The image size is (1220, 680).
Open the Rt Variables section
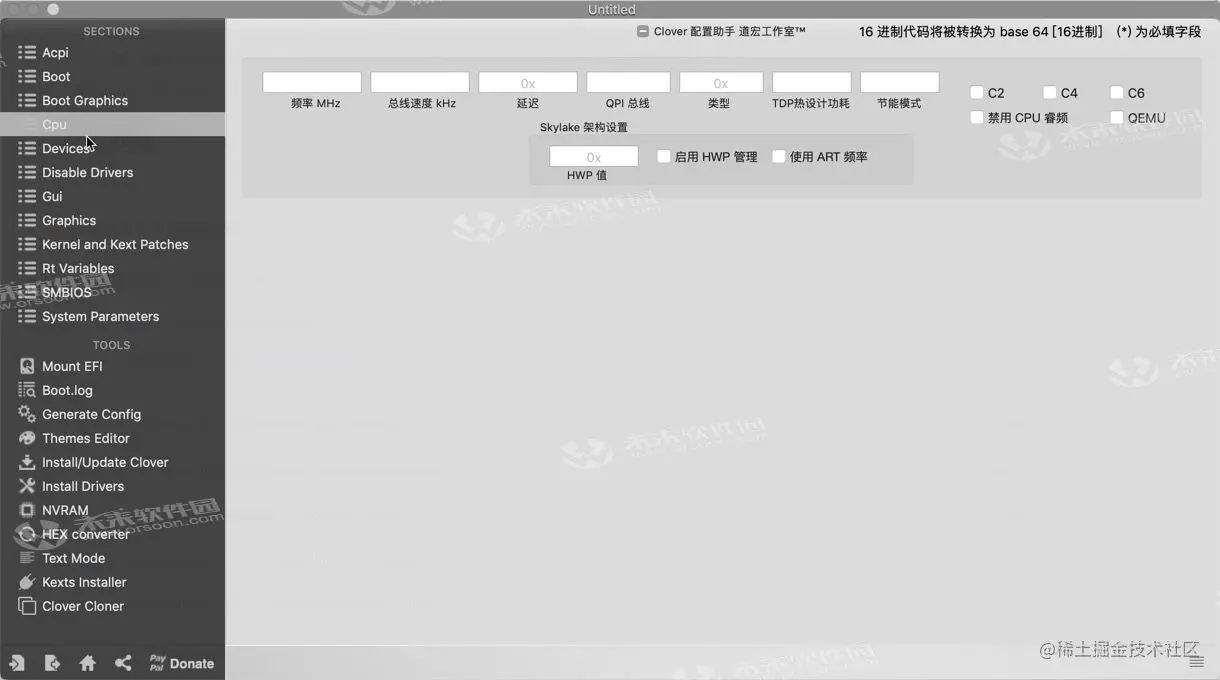pyautogui.click(x=112, y=268)
